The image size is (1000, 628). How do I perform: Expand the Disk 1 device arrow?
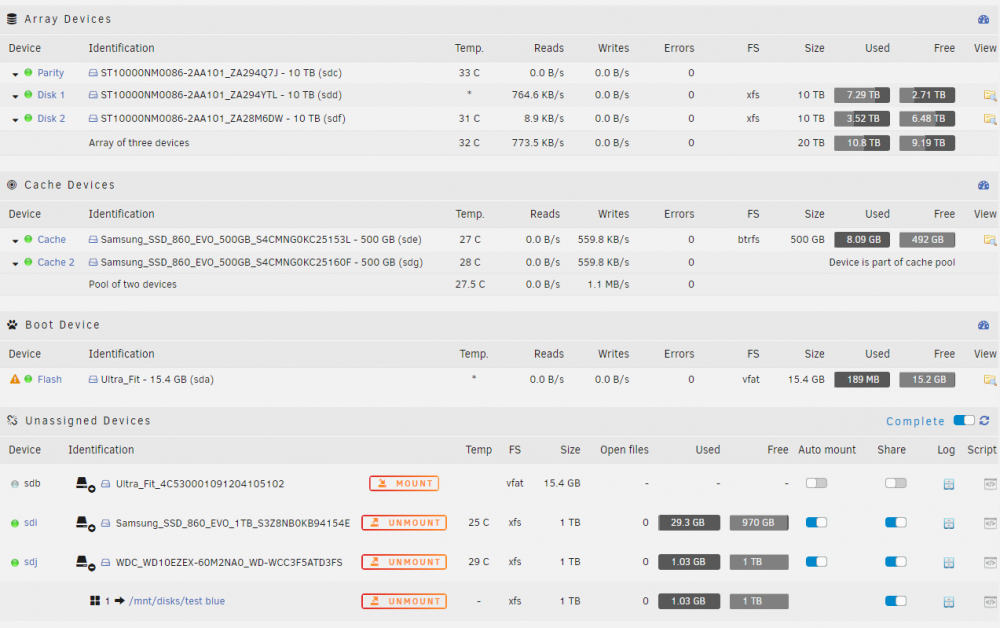(x=15, y=96)
